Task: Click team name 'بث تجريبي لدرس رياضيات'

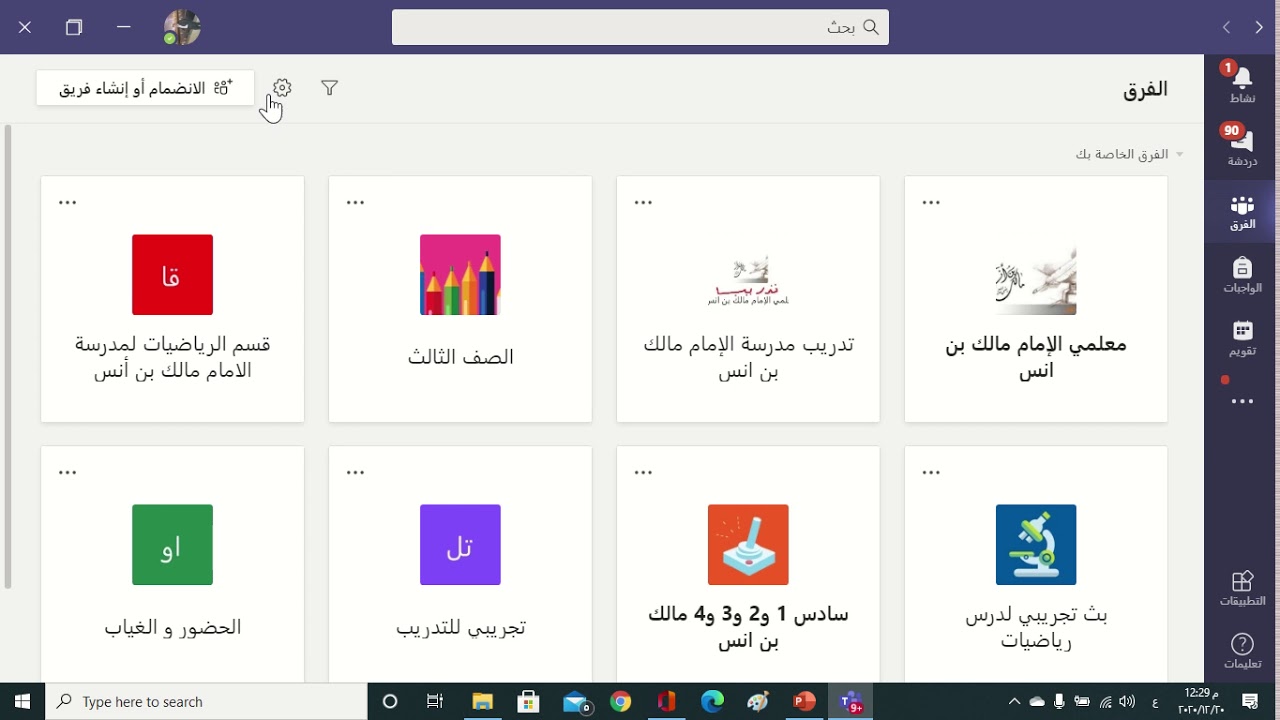Action: tap(1036, 627)
